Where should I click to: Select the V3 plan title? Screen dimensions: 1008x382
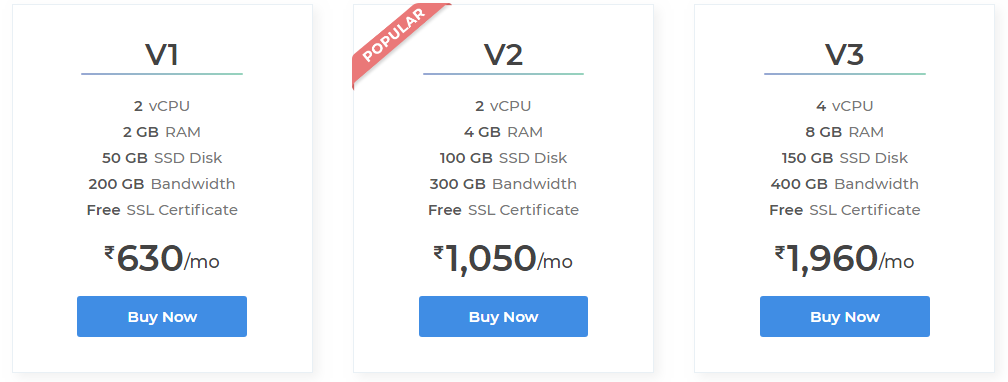[x=845, y=55]
